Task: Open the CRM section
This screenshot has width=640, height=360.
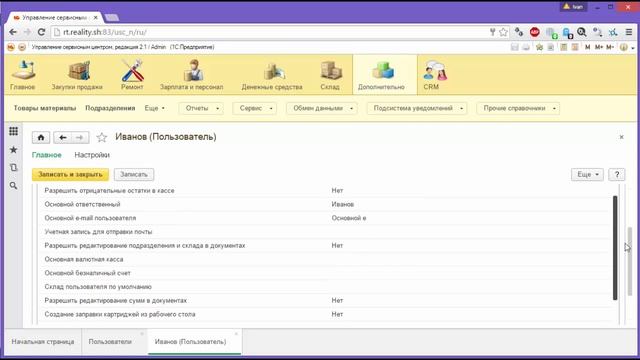Action: [x=434, y=75]
